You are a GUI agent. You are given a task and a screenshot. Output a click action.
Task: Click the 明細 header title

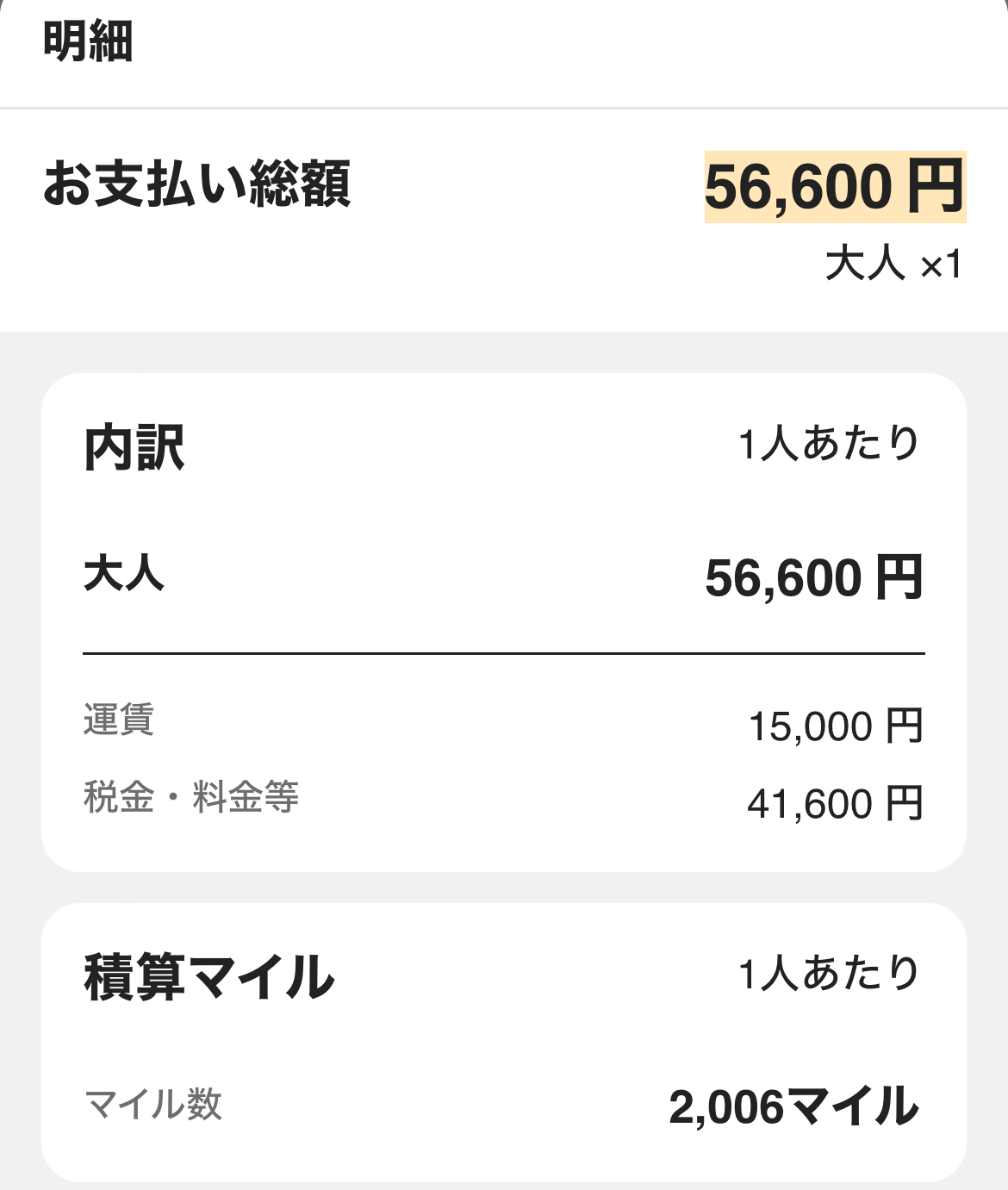(x=88, y=40)
